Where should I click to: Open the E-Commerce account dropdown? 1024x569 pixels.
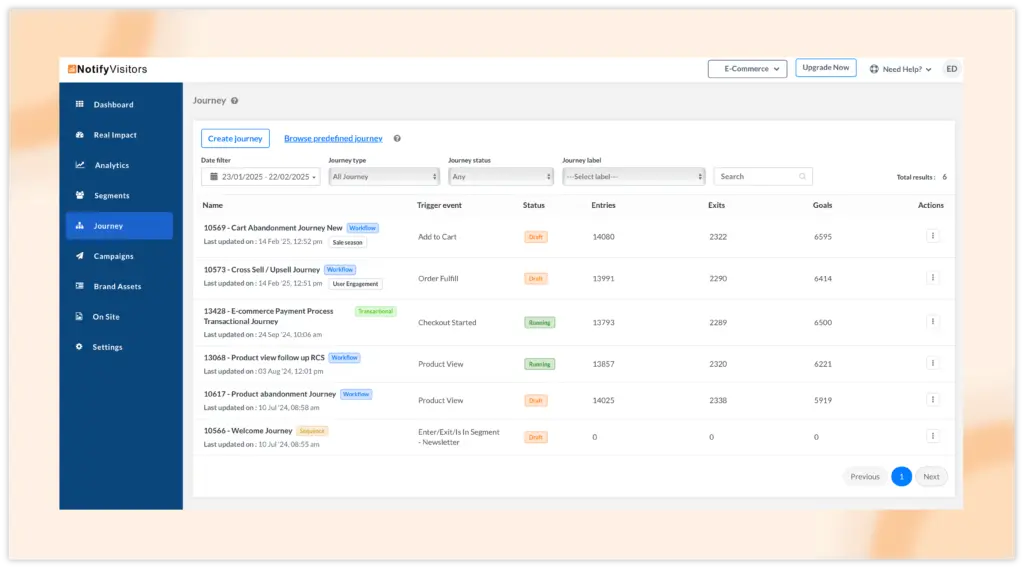click(747, 69)
